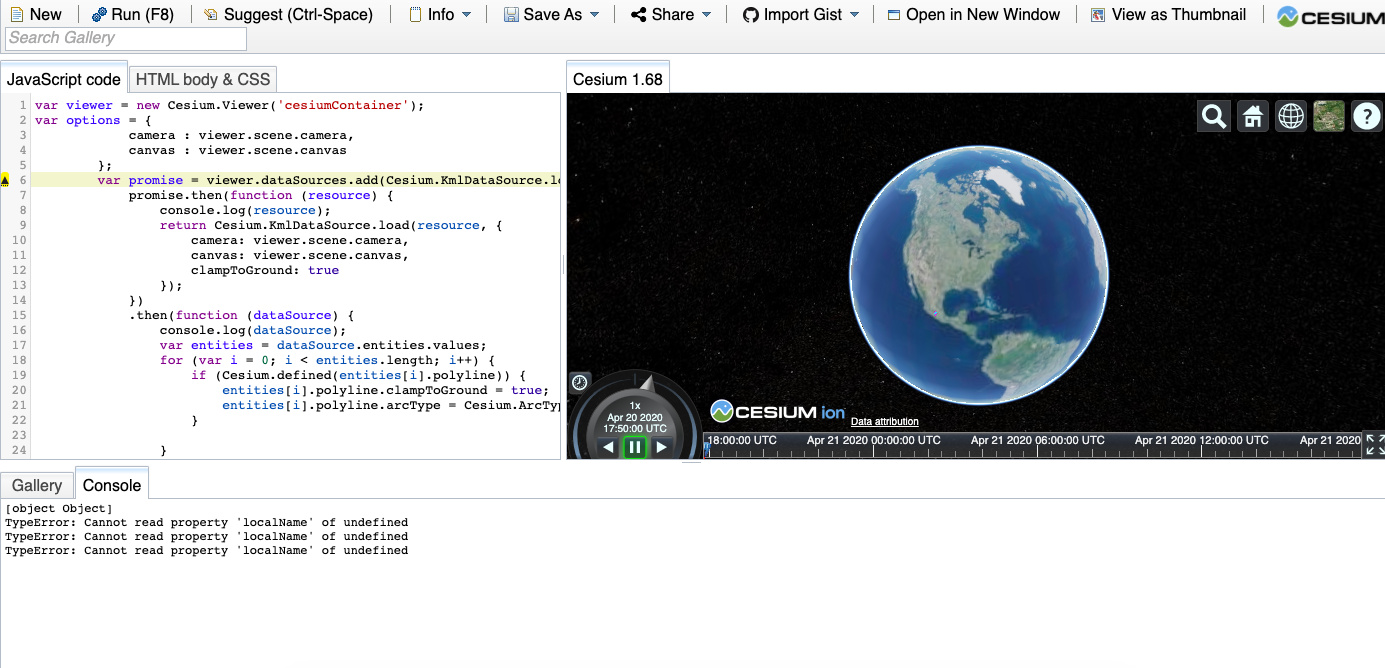1385x668 pixels.
Task: Click line number 15 in the gutter
Action: coord(20,315)
